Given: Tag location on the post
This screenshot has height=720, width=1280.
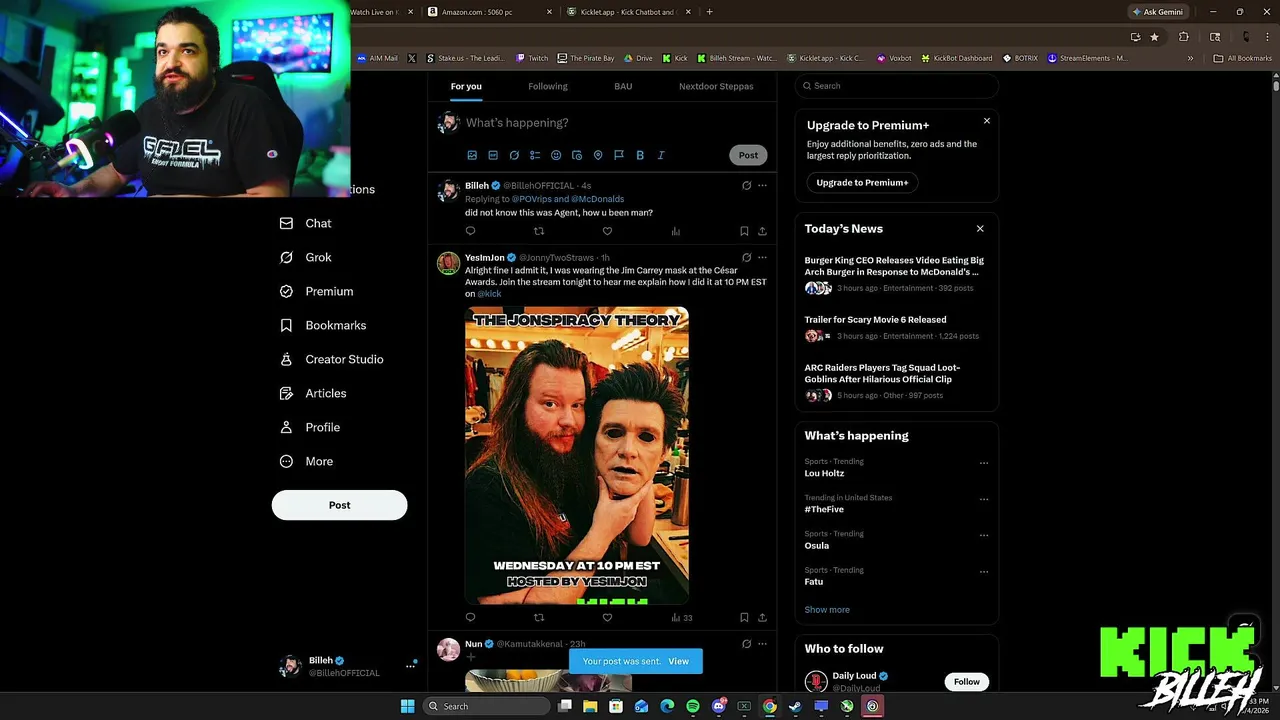Looking at the screenshot, I should pos(598,155).
